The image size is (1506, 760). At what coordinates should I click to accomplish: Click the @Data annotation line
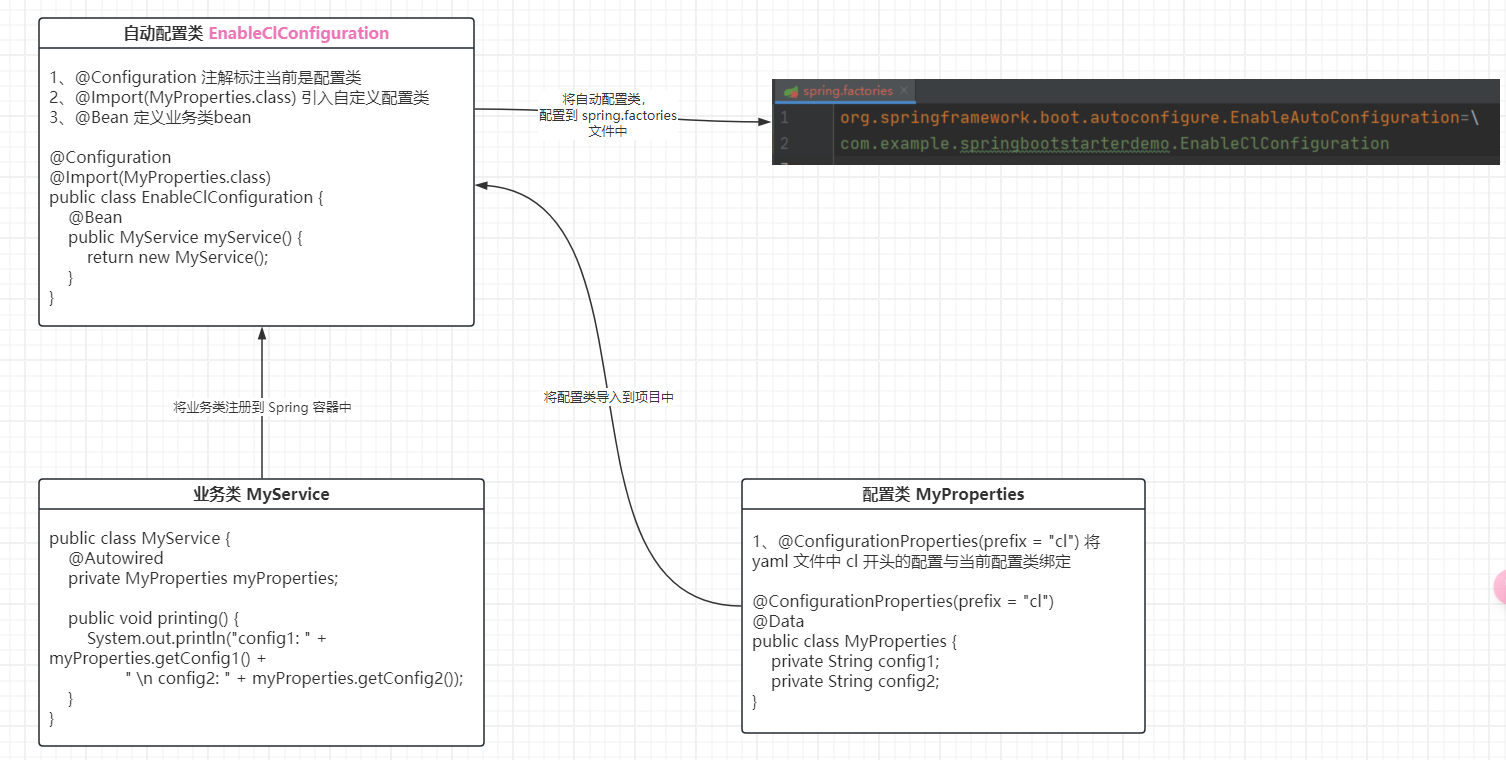(778, 621)
